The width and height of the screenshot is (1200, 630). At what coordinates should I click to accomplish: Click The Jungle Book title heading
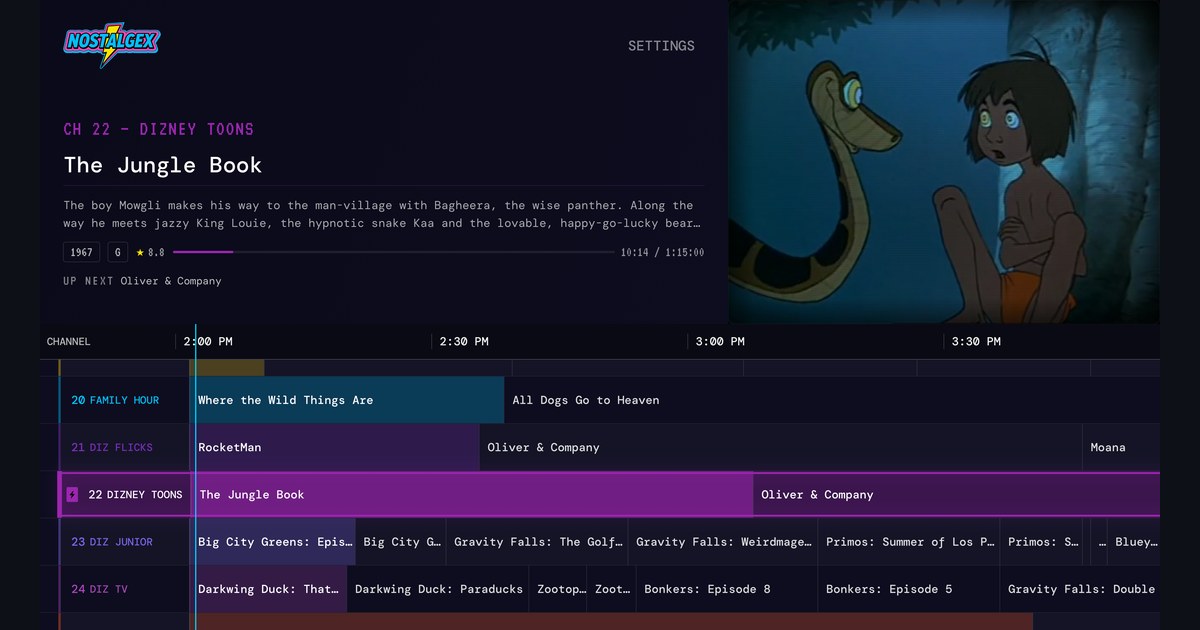pyautogui.click(x=163, y=165)
